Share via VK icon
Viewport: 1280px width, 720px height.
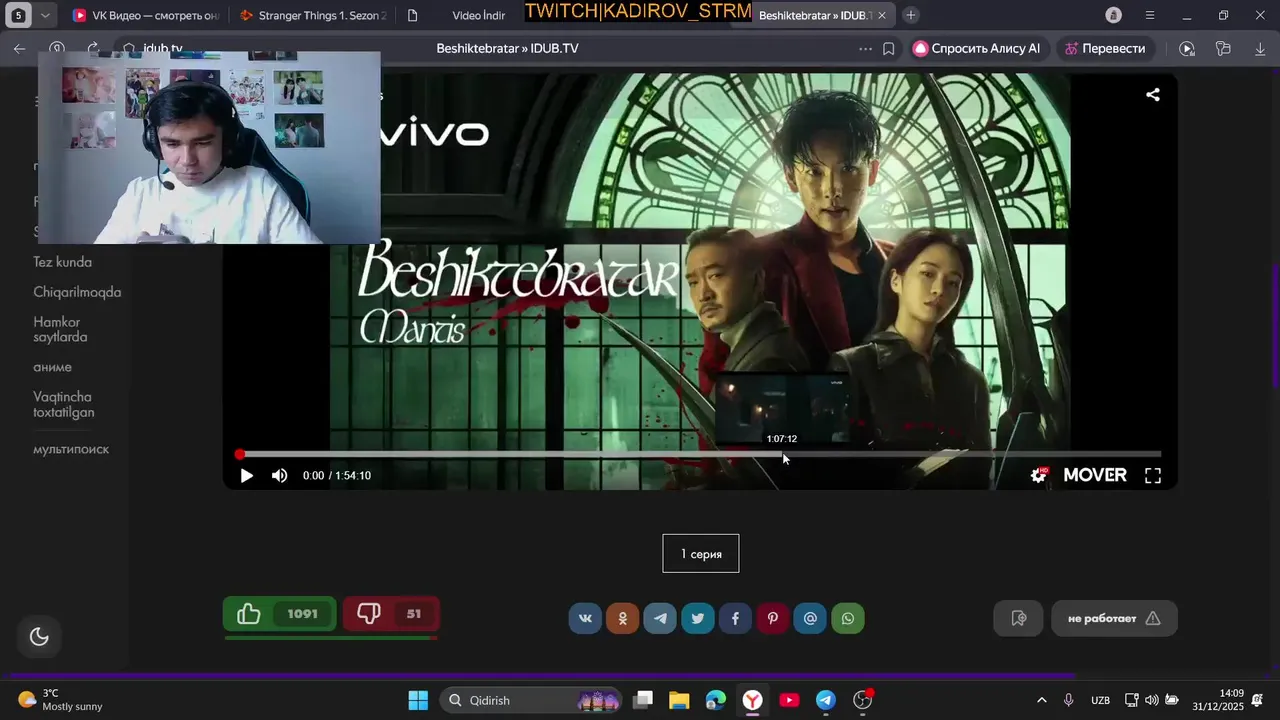(x=585, y=618)
